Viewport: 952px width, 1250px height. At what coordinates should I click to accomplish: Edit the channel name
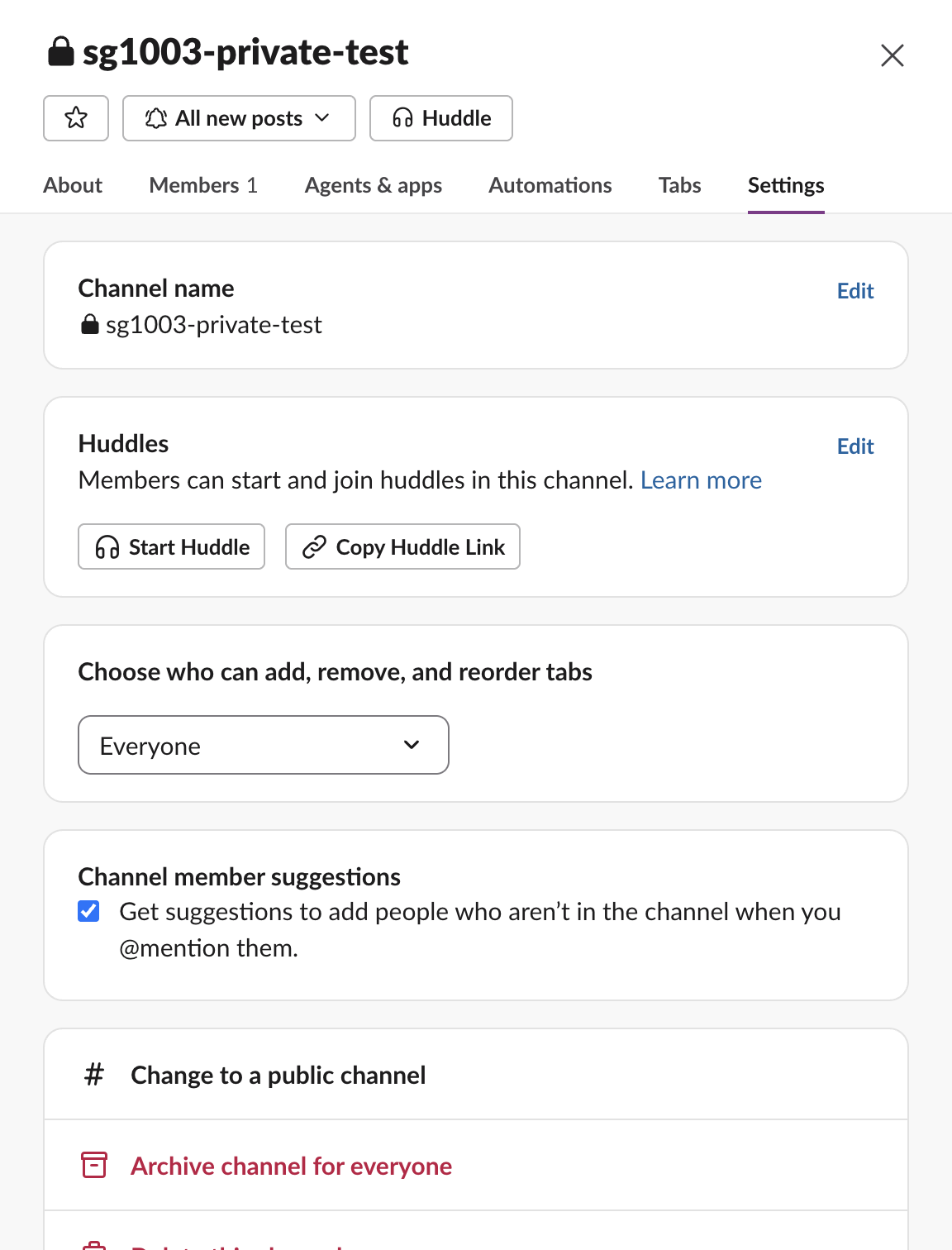(x=855, y=291)
